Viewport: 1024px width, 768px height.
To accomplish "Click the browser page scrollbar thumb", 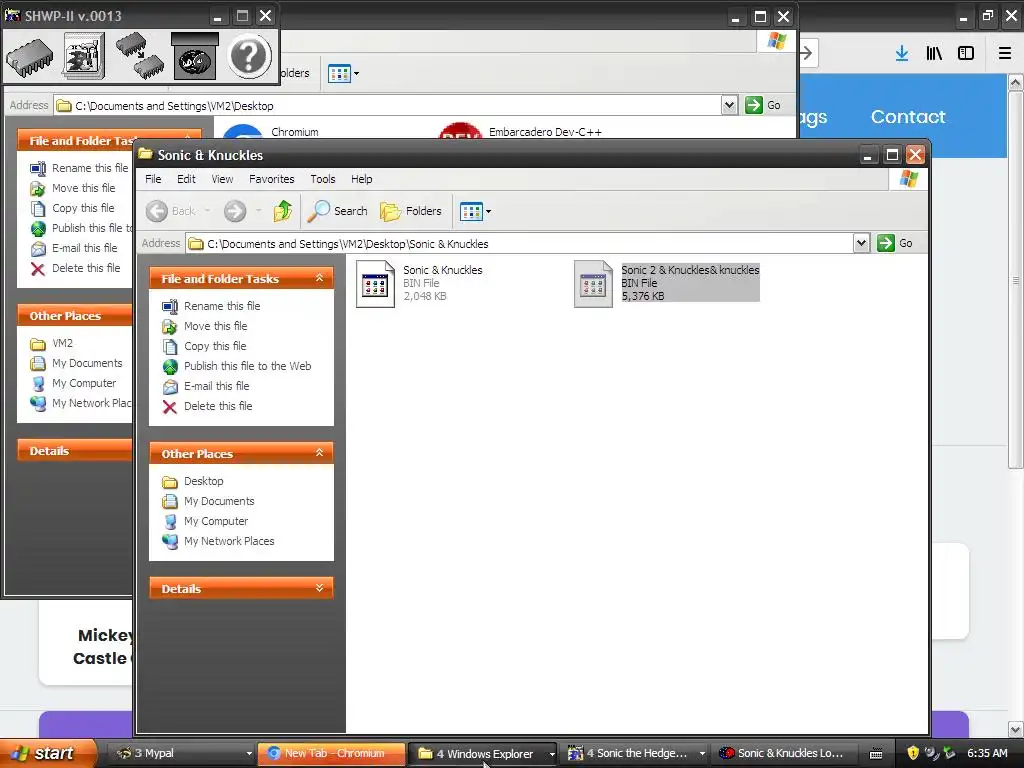I will (1016, 280).
